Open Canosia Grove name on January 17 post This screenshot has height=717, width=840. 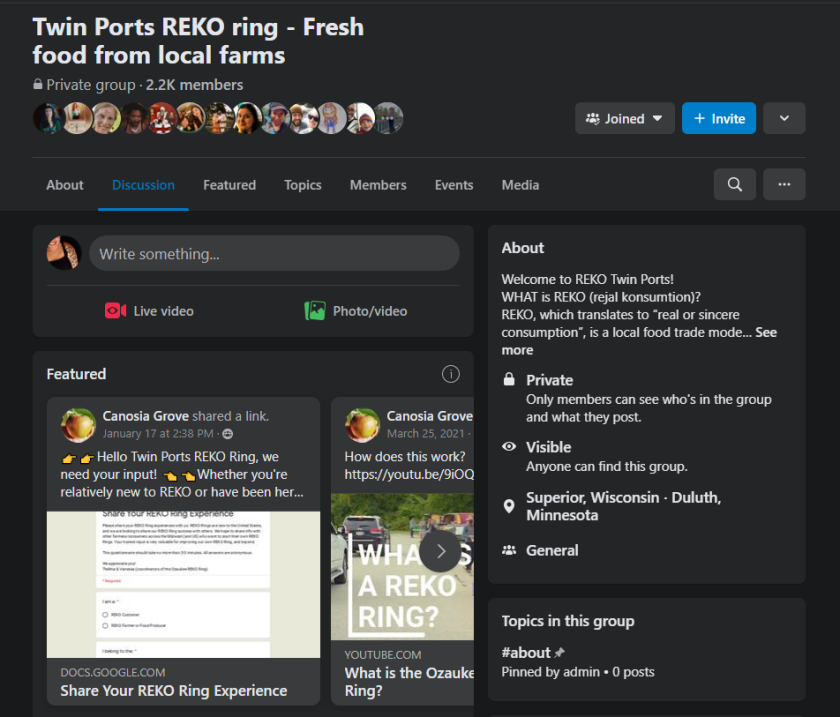click(146, 416)
